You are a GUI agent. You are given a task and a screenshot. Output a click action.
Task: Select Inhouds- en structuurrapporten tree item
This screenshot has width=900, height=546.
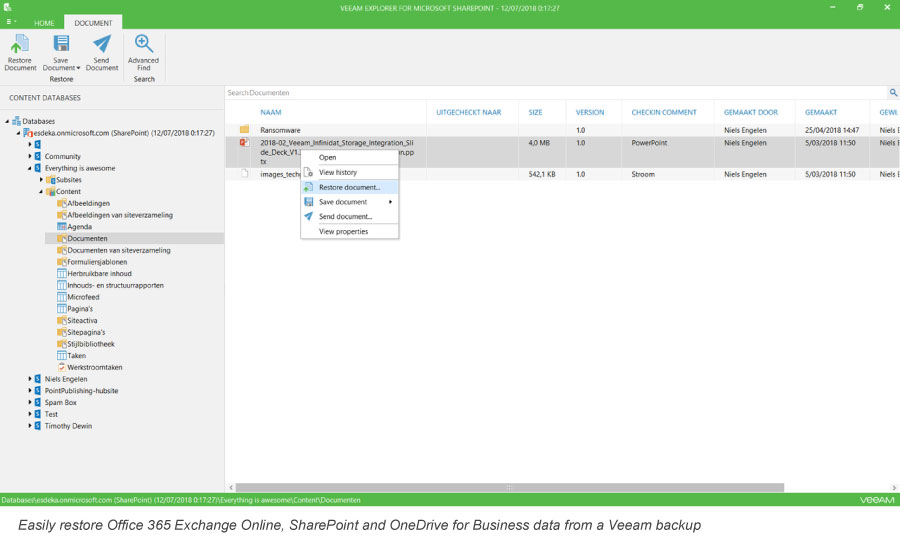tap(115, 285)
